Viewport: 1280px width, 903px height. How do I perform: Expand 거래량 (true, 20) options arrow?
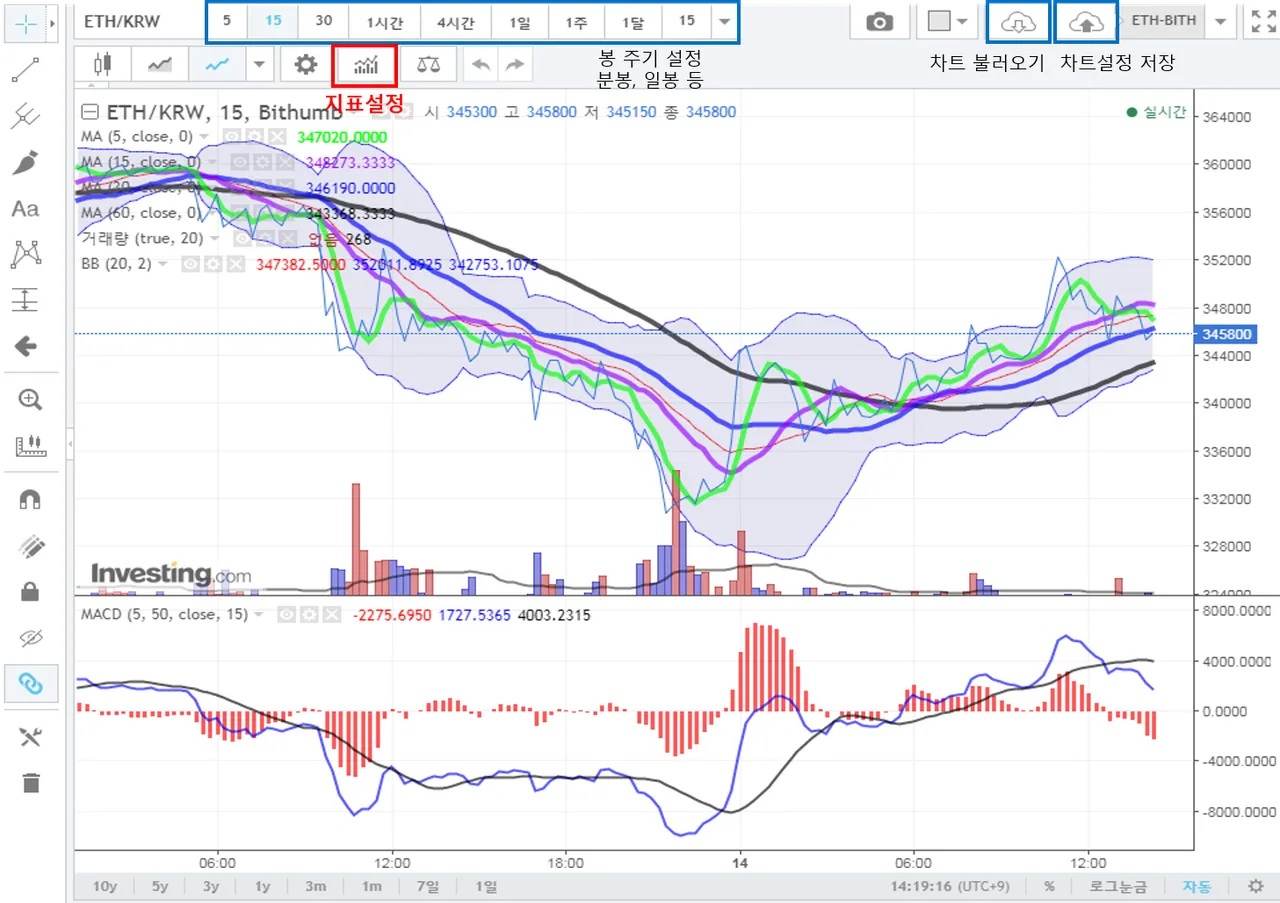tap(216, 239)
